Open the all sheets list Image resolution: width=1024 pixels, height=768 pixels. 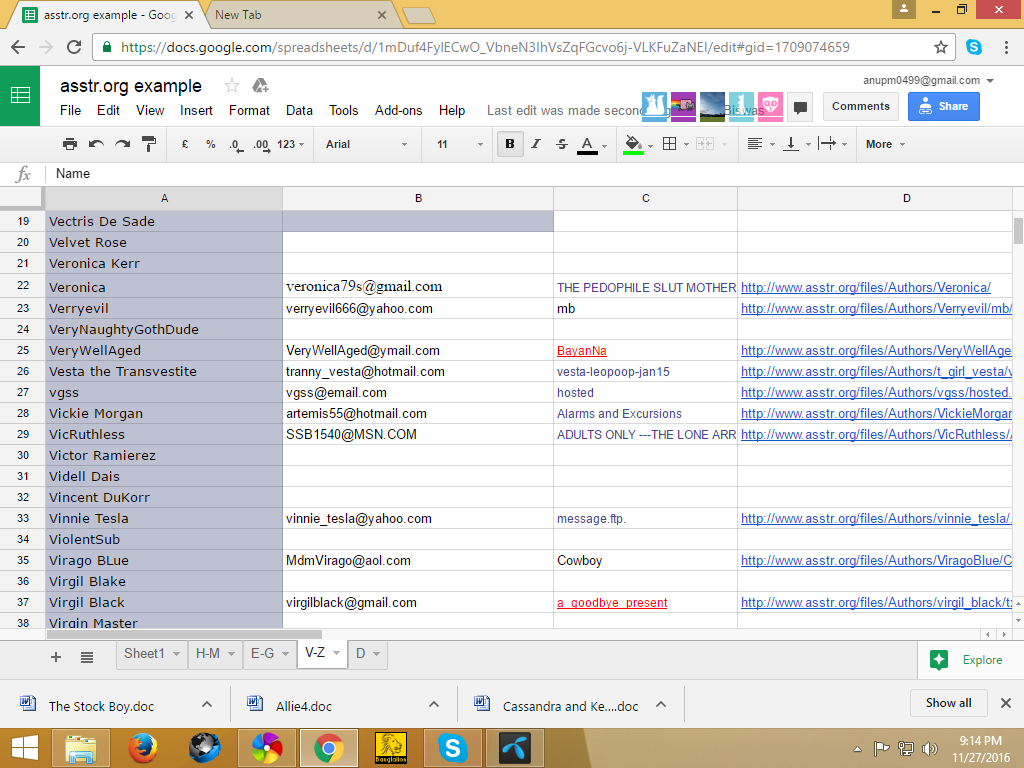coord(87,657)
